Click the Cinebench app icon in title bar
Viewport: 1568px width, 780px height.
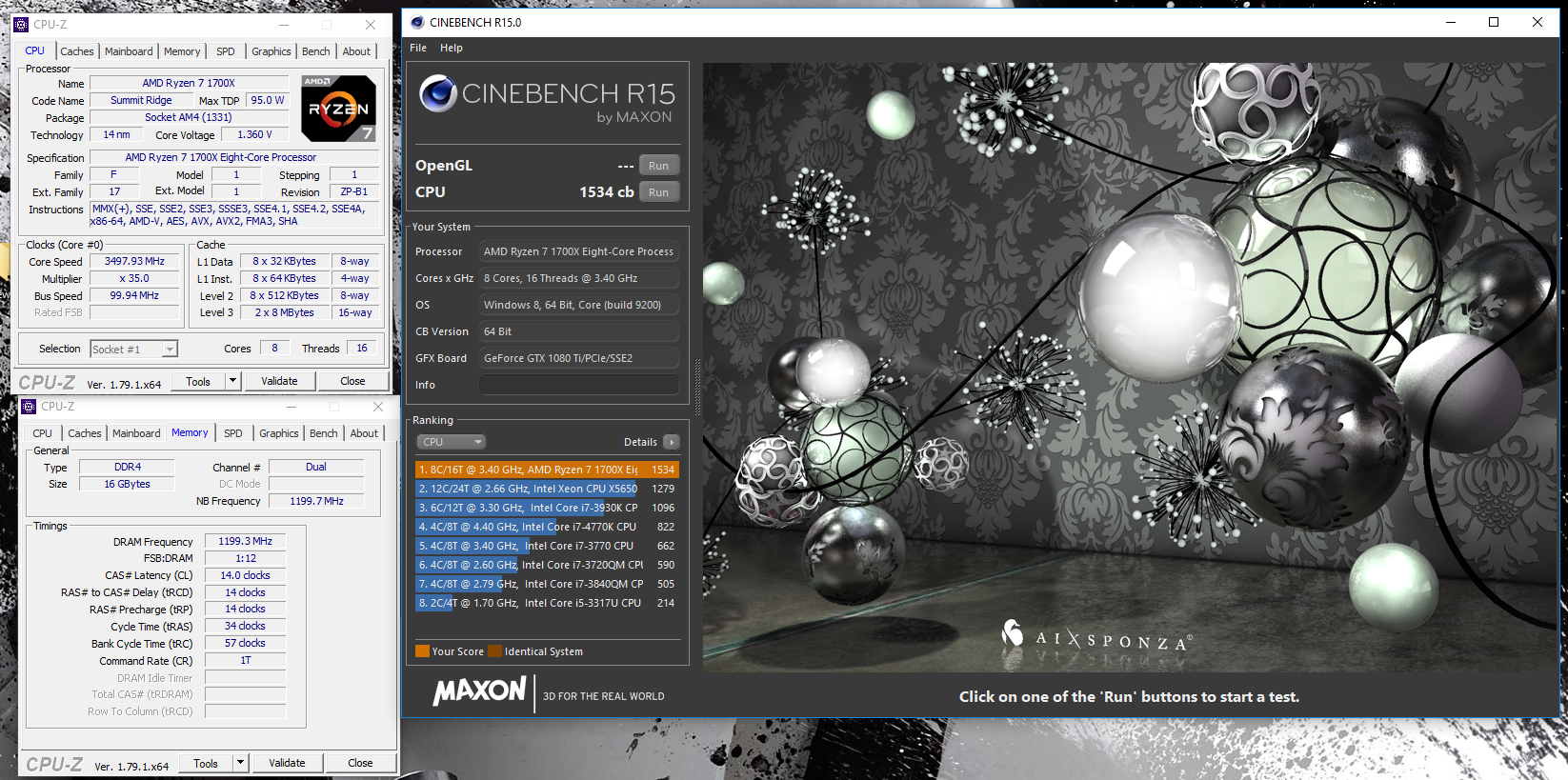417,22
